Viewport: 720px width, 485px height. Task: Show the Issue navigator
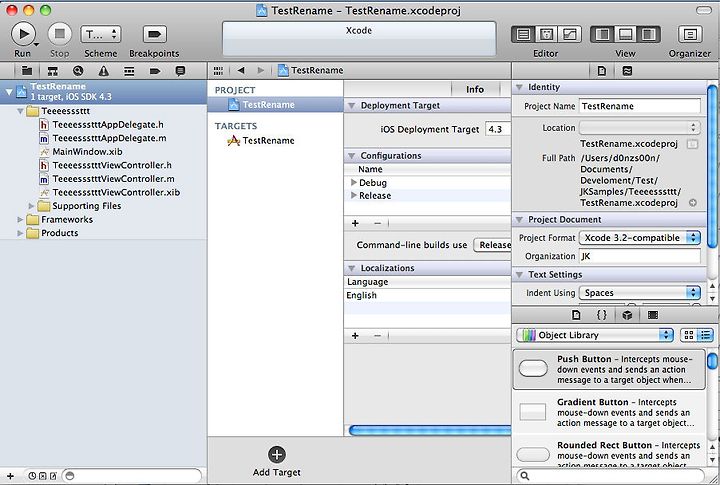pyautogui.click(x=104, y=71)
